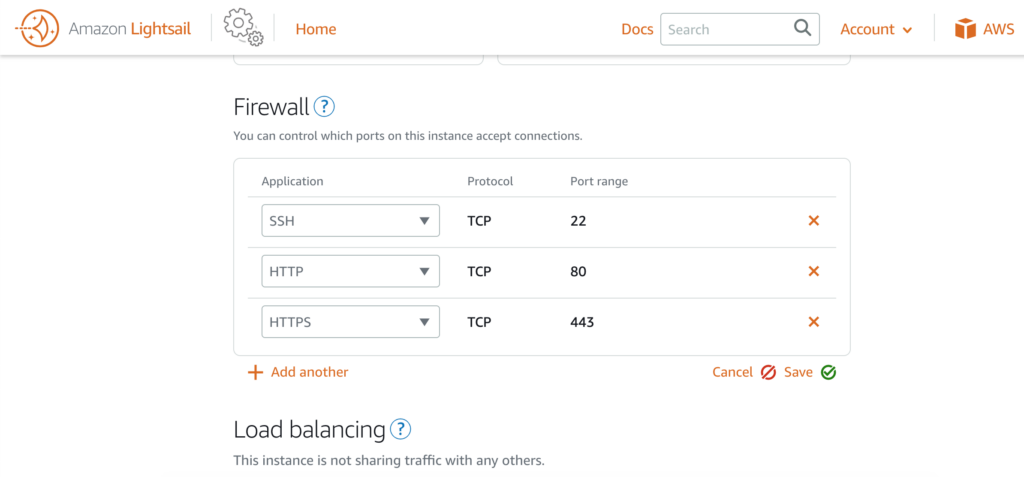Screen dimensions: 1024x477
Task: Click the red Cancel circle icon
Action: [x=768, y=372]
